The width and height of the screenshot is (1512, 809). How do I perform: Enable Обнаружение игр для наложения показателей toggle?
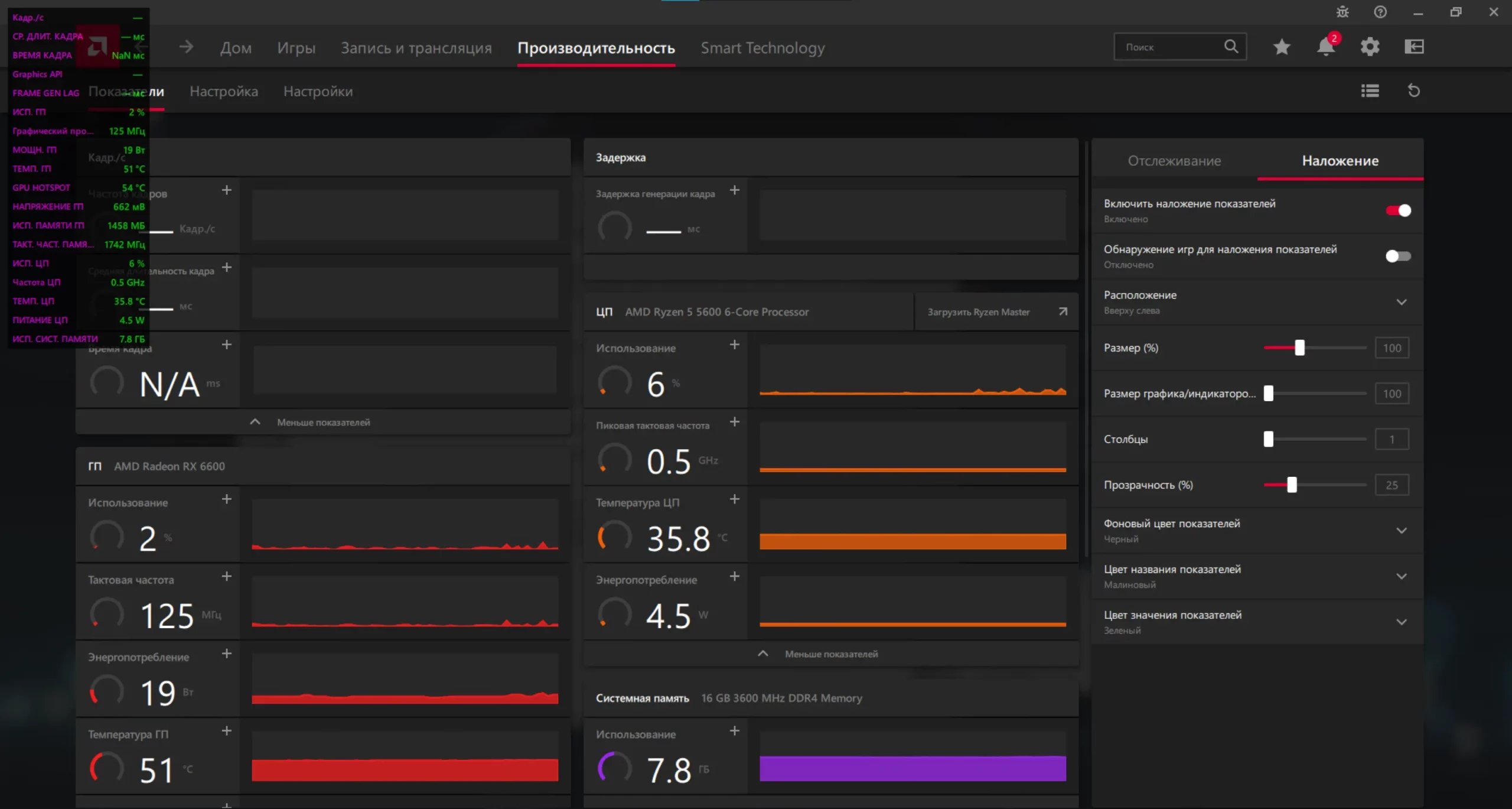click(1398, 256)
